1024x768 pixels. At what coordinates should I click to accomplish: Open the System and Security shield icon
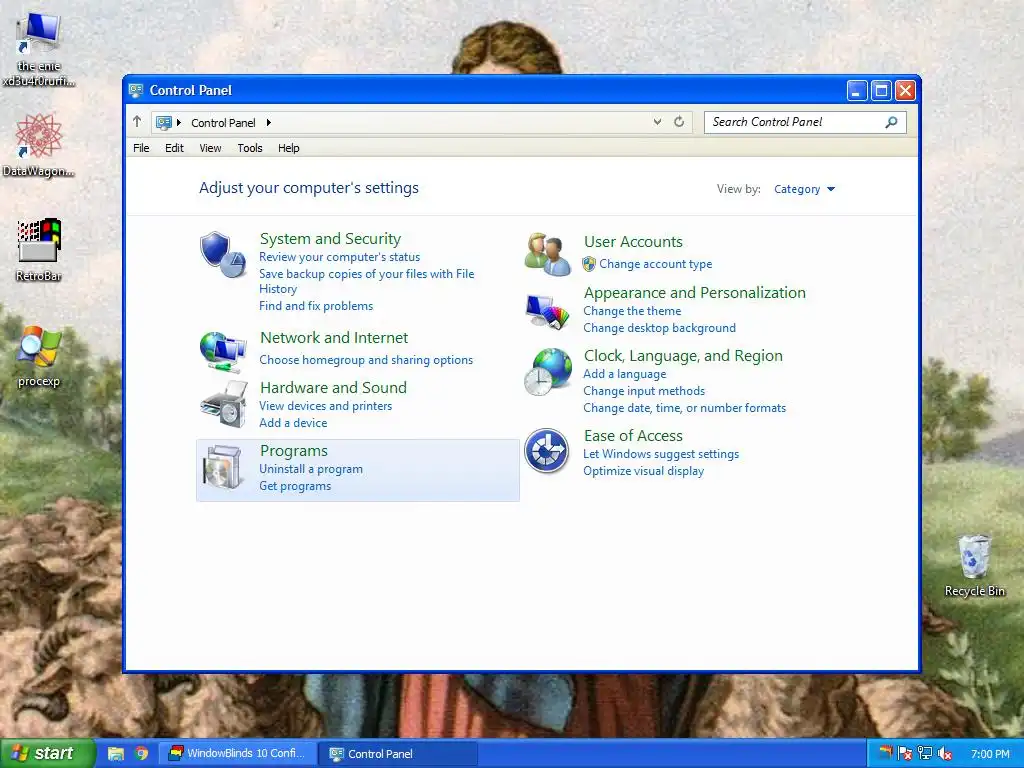[223, 254]
